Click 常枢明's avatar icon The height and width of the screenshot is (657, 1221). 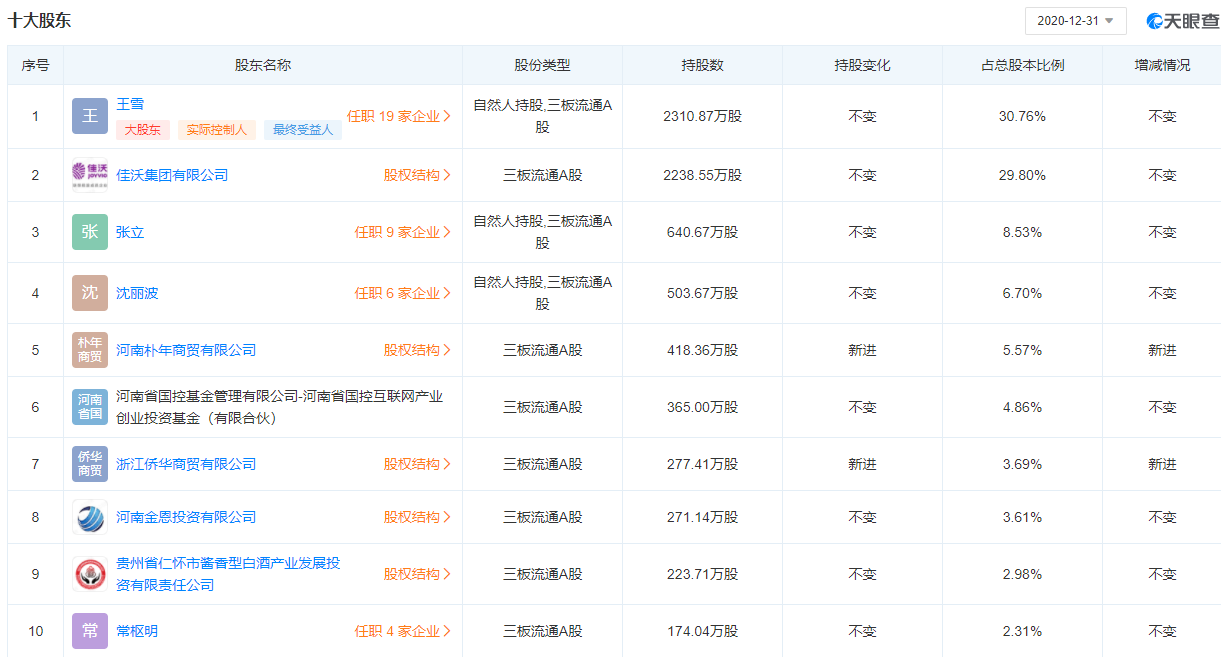click(x=90, y=631)
